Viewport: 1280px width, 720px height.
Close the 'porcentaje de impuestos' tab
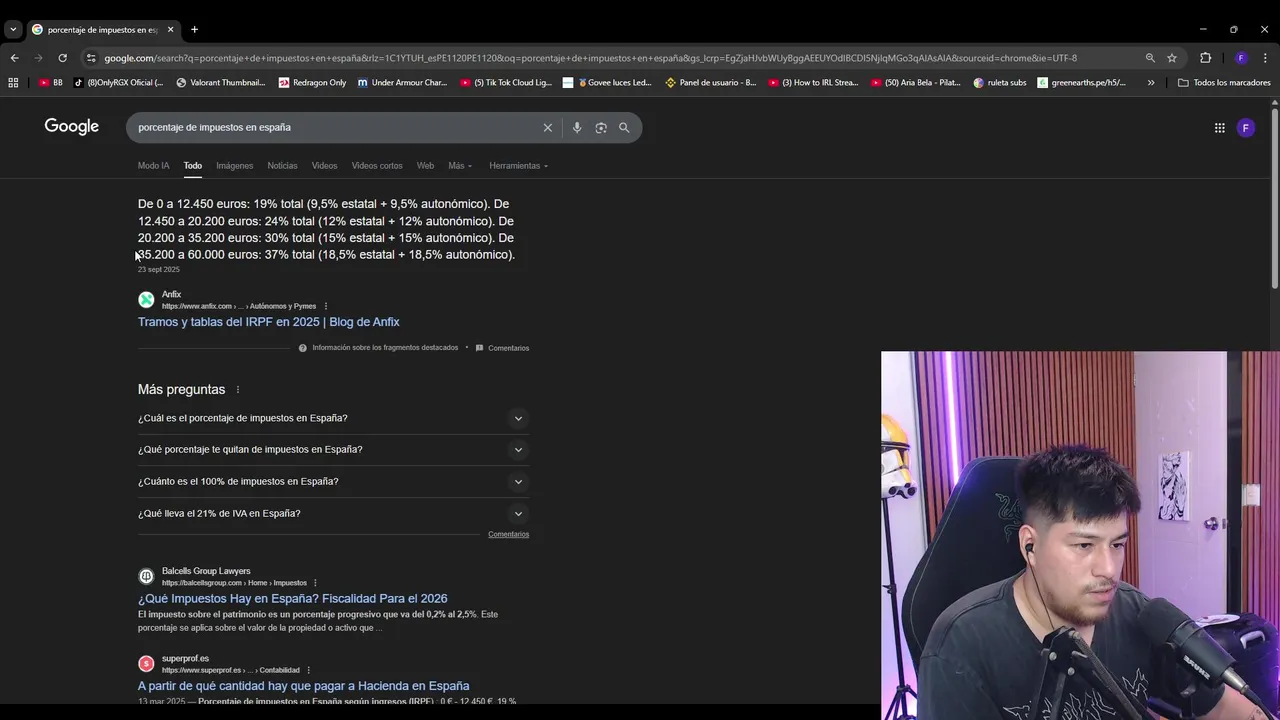coord(170,29)
